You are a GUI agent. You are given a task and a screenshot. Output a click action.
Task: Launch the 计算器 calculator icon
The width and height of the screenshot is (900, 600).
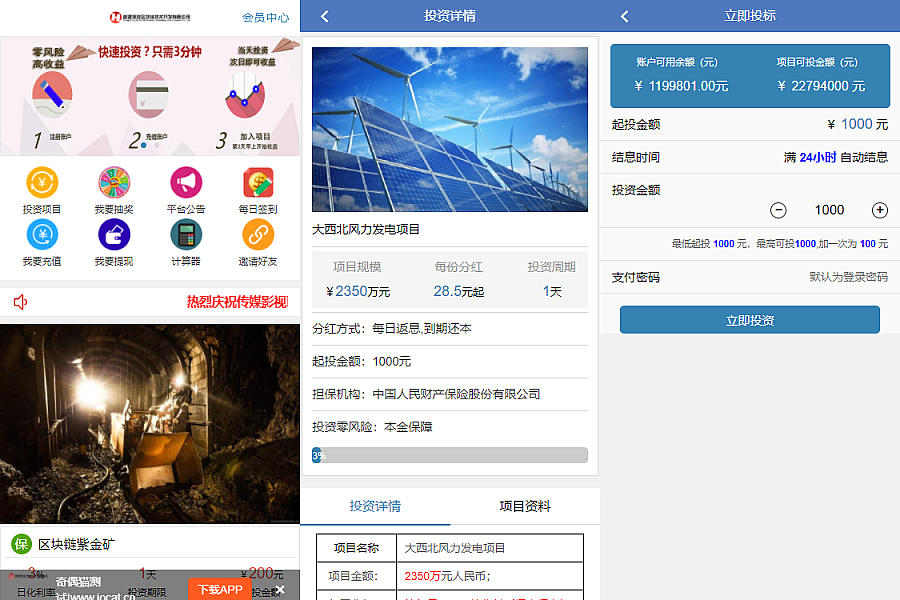coord(186,235)
